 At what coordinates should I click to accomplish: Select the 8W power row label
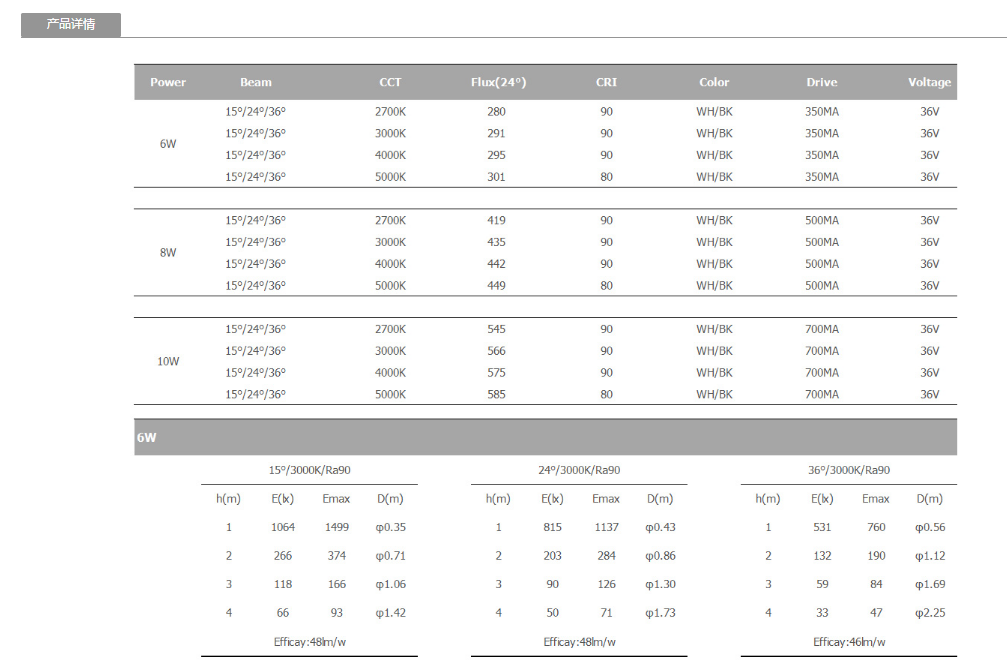pos(168,253)
